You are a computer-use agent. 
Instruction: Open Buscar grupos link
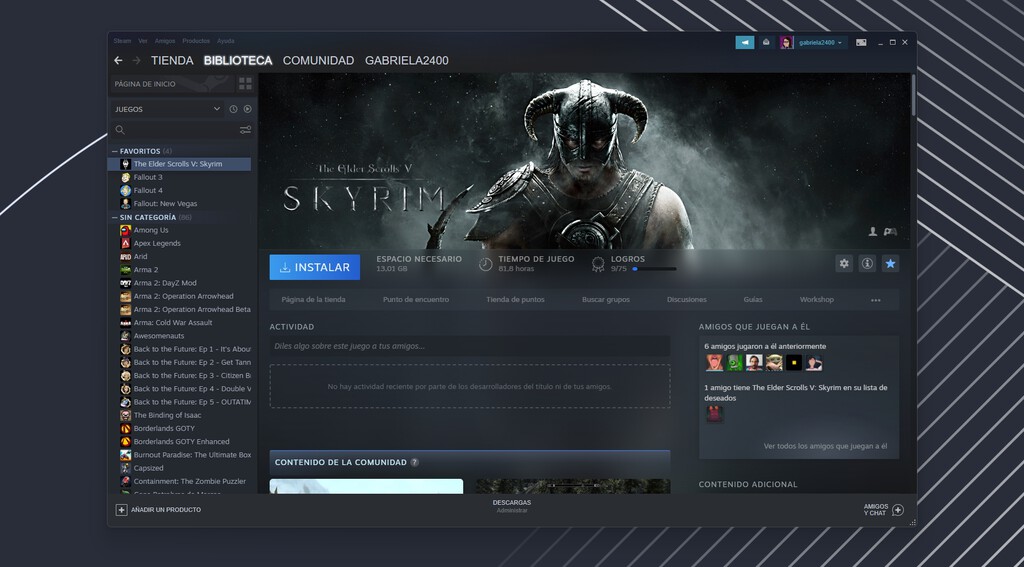pyautogui.click(x=606, y=300)
